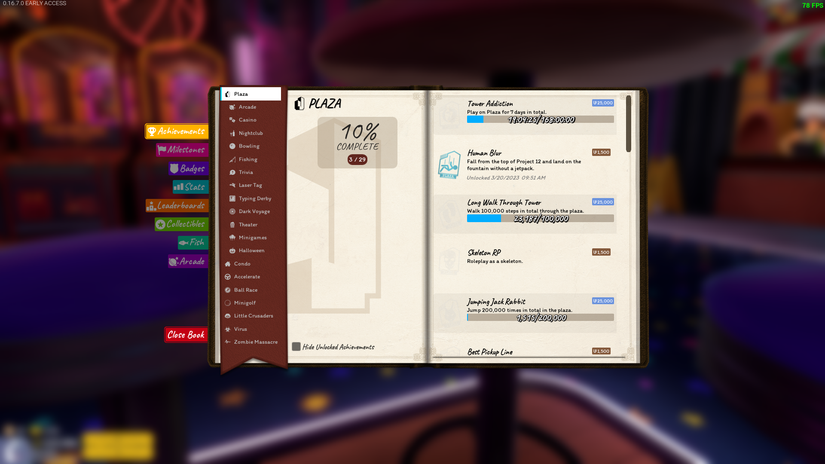The width and height of the screenshot is (825, 464).
Task: Click the Tower Addiction progress bar
Action: (540, 120)
